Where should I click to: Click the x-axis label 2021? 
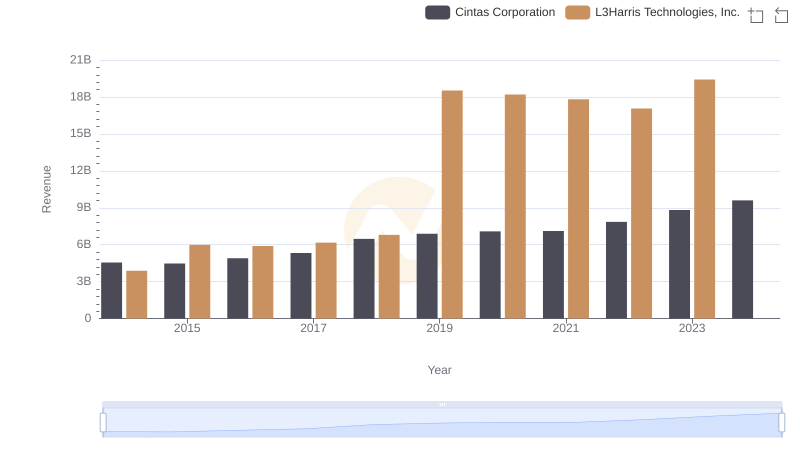point(566,328)
